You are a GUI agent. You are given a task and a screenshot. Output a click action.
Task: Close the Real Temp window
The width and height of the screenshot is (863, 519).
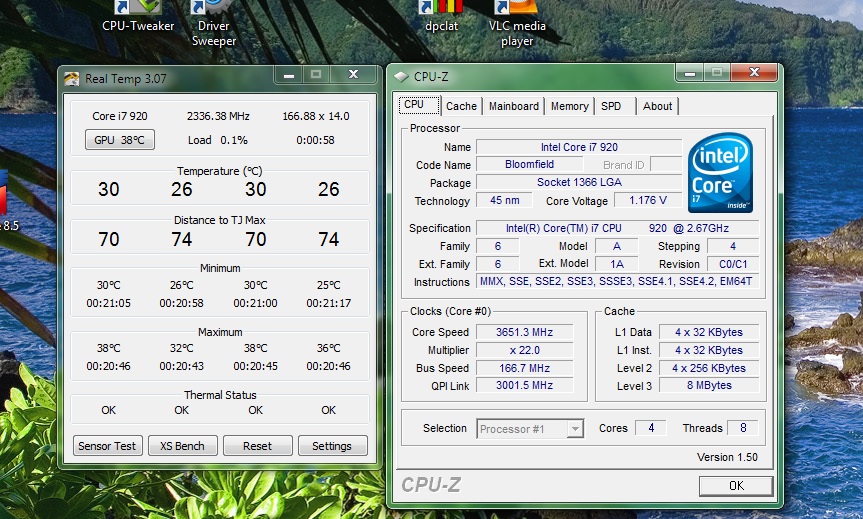click(354, 75)
